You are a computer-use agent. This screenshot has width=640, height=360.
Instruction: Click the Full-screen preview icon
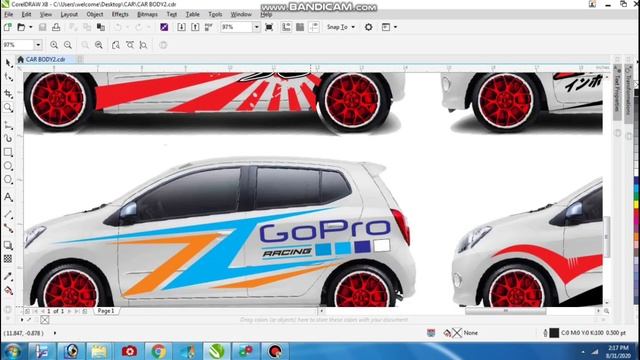[269, 27]
